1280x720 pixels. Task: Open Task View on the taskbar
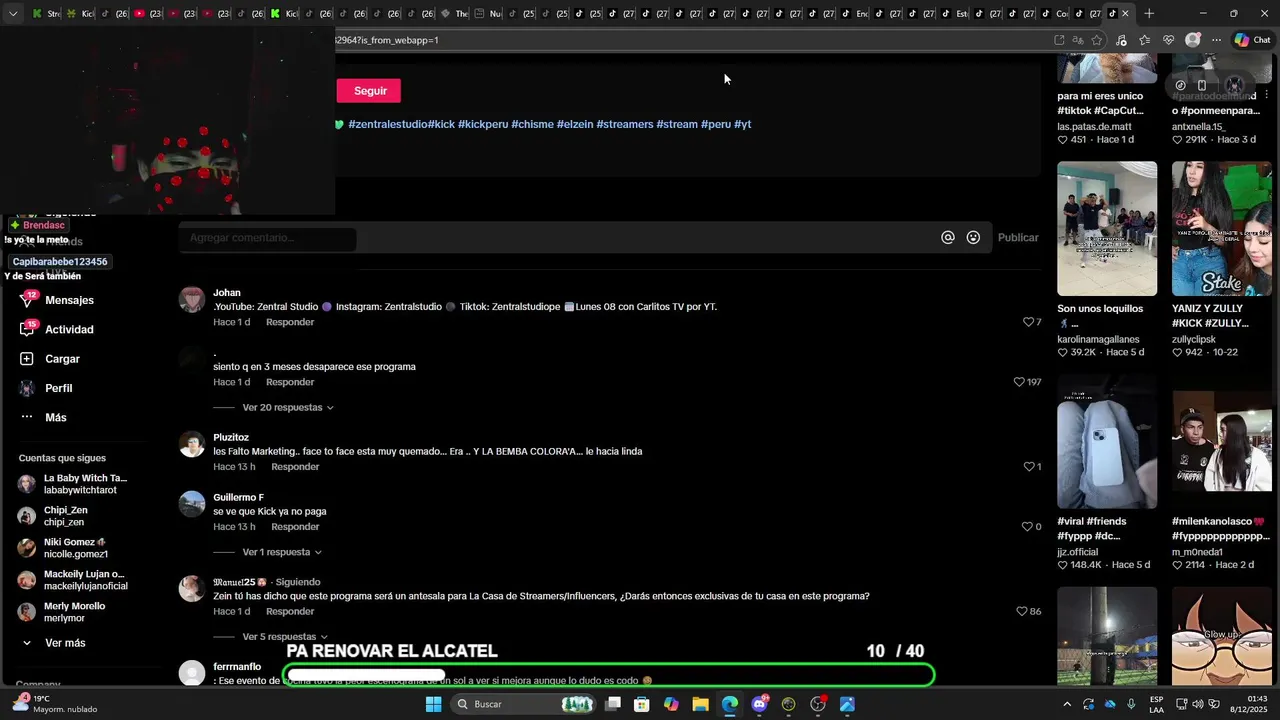click(x=613, y=704)
